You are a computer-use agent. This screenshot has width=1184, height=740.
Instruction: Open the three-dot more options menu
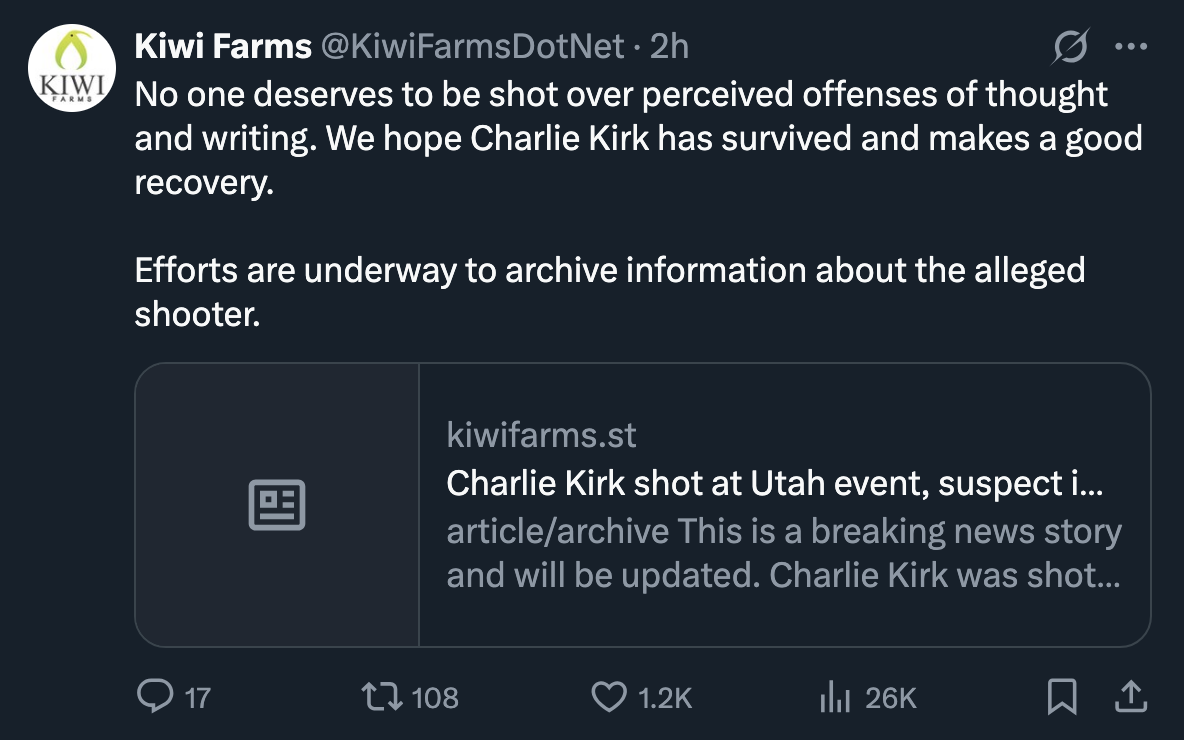point(1132,46)
